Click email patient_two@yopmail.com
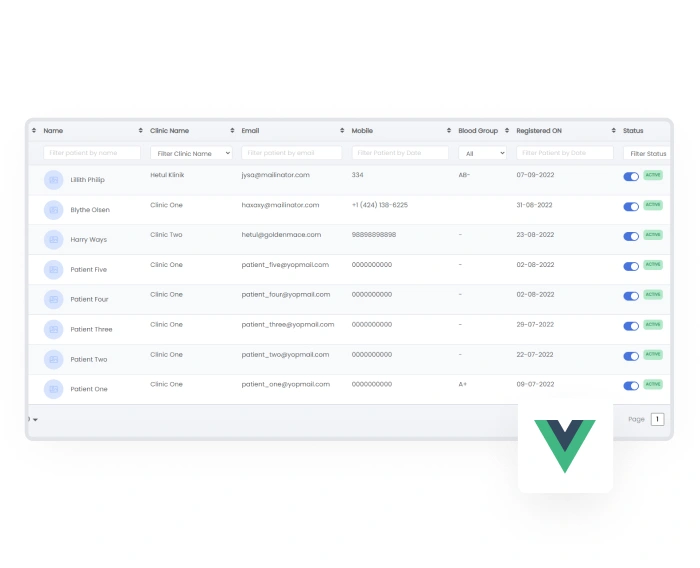 (x=285, y=355)
